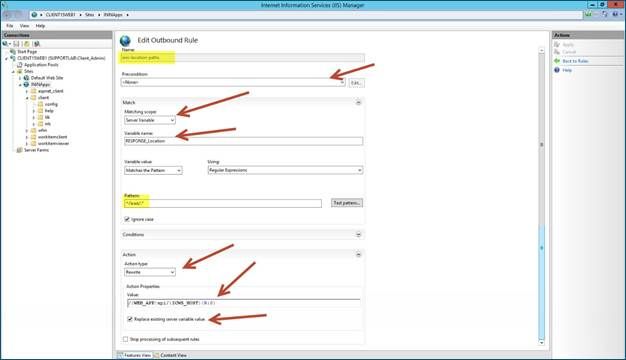Click the back navigation arrow in address bar
This screenshot has height=360, width=626.
click(x=8, y=15)
